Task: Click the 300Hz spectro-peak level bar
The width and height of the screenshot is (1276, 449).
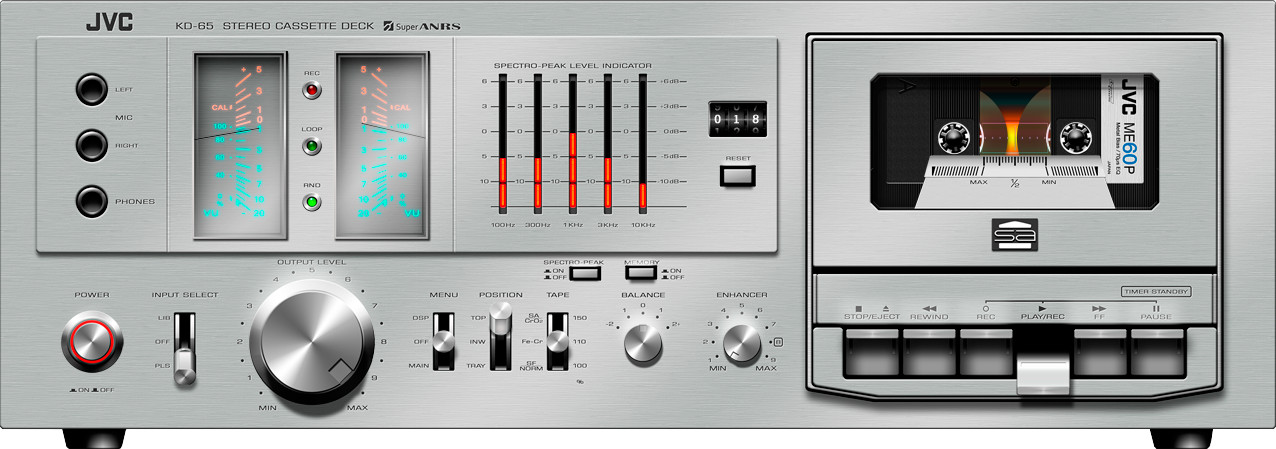Action: click(538, 142)
